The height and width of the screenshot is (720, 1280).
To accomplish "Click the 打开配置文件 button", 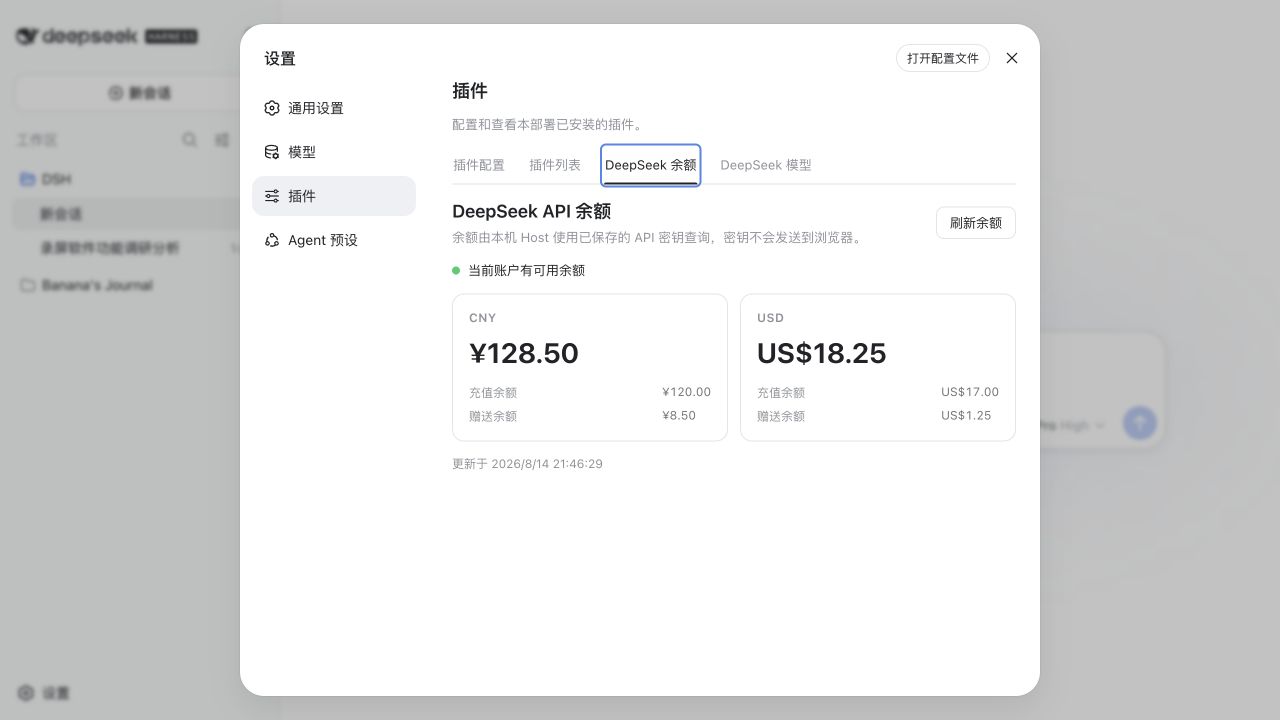I will pos(943,58).
